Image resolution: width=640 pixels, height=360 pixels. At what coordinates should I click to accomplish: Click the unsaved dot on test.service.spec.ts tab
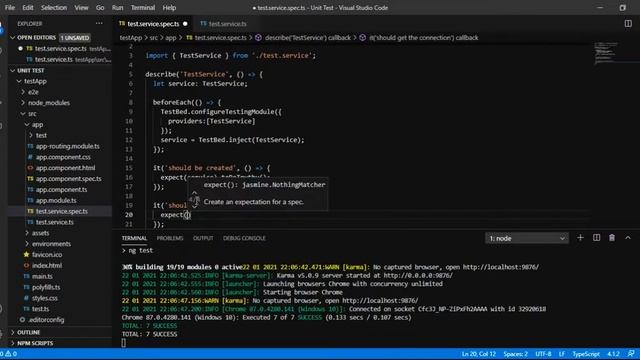[x=185, y=24]
